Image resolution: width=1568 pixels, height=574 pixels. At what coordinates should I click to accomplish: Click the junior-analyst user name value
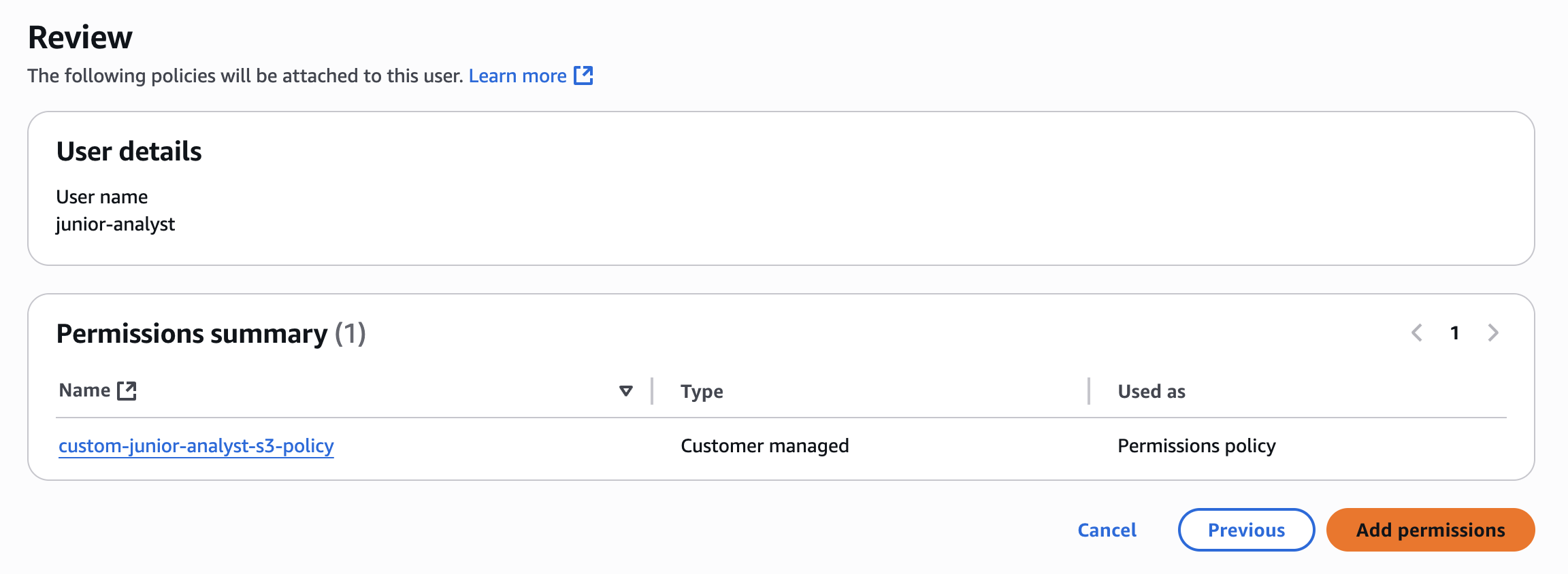(115, 224)
